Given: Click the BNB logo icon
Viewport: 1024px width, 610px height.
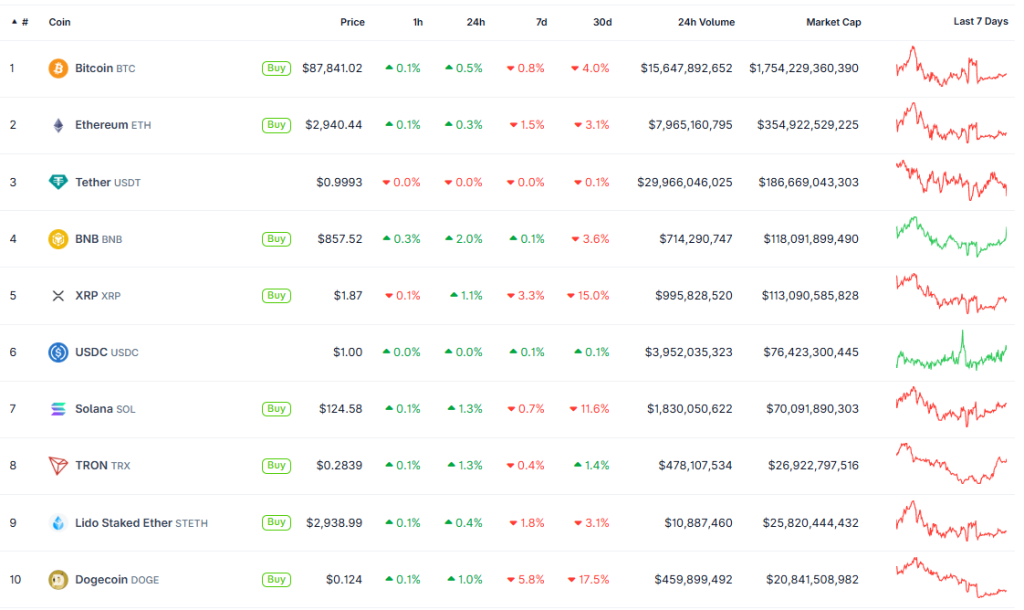Looking at the screenshot, I should tap(58, 239).
